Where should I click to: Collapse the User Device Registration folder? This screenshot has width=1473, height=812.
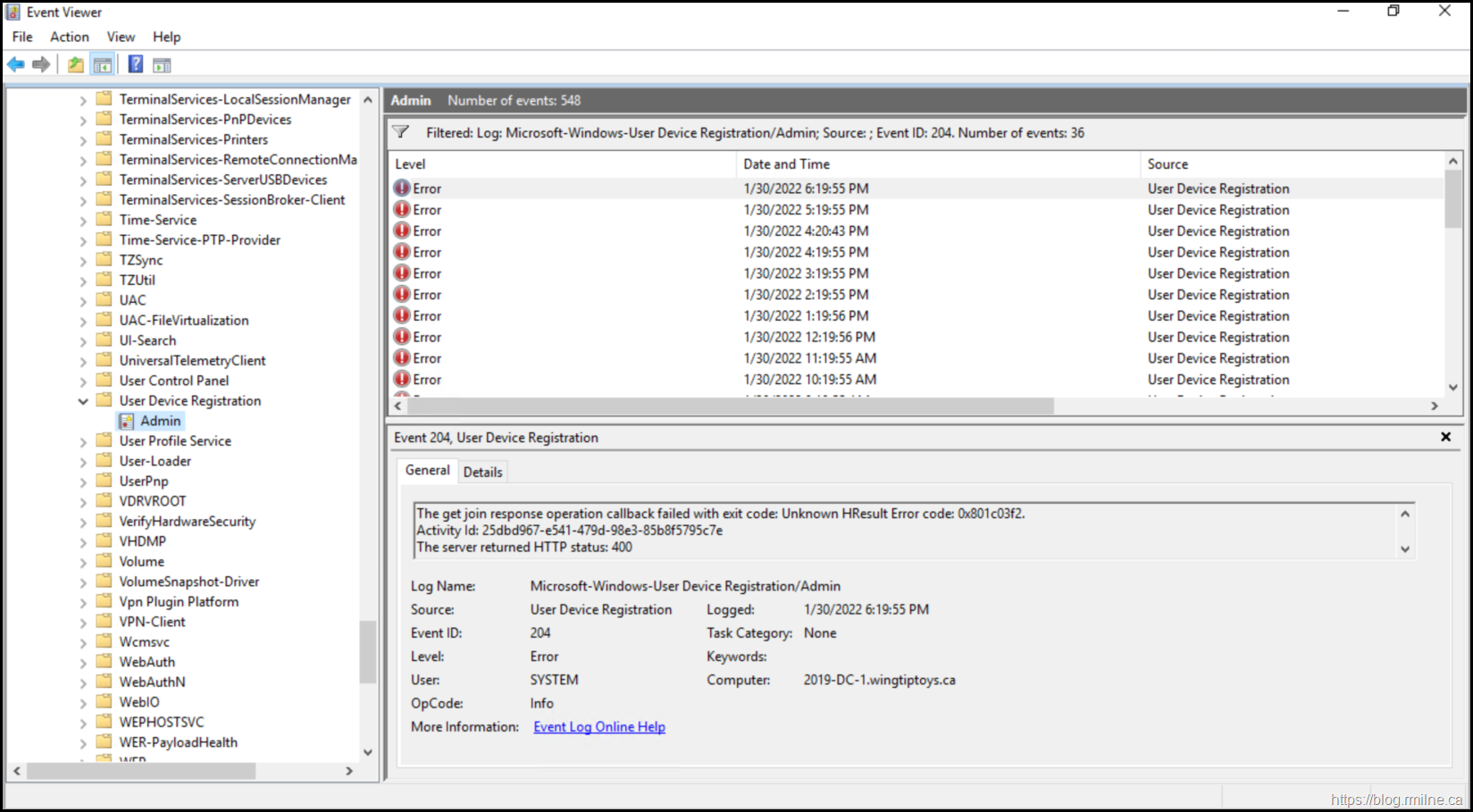click(x=83, y=401)
